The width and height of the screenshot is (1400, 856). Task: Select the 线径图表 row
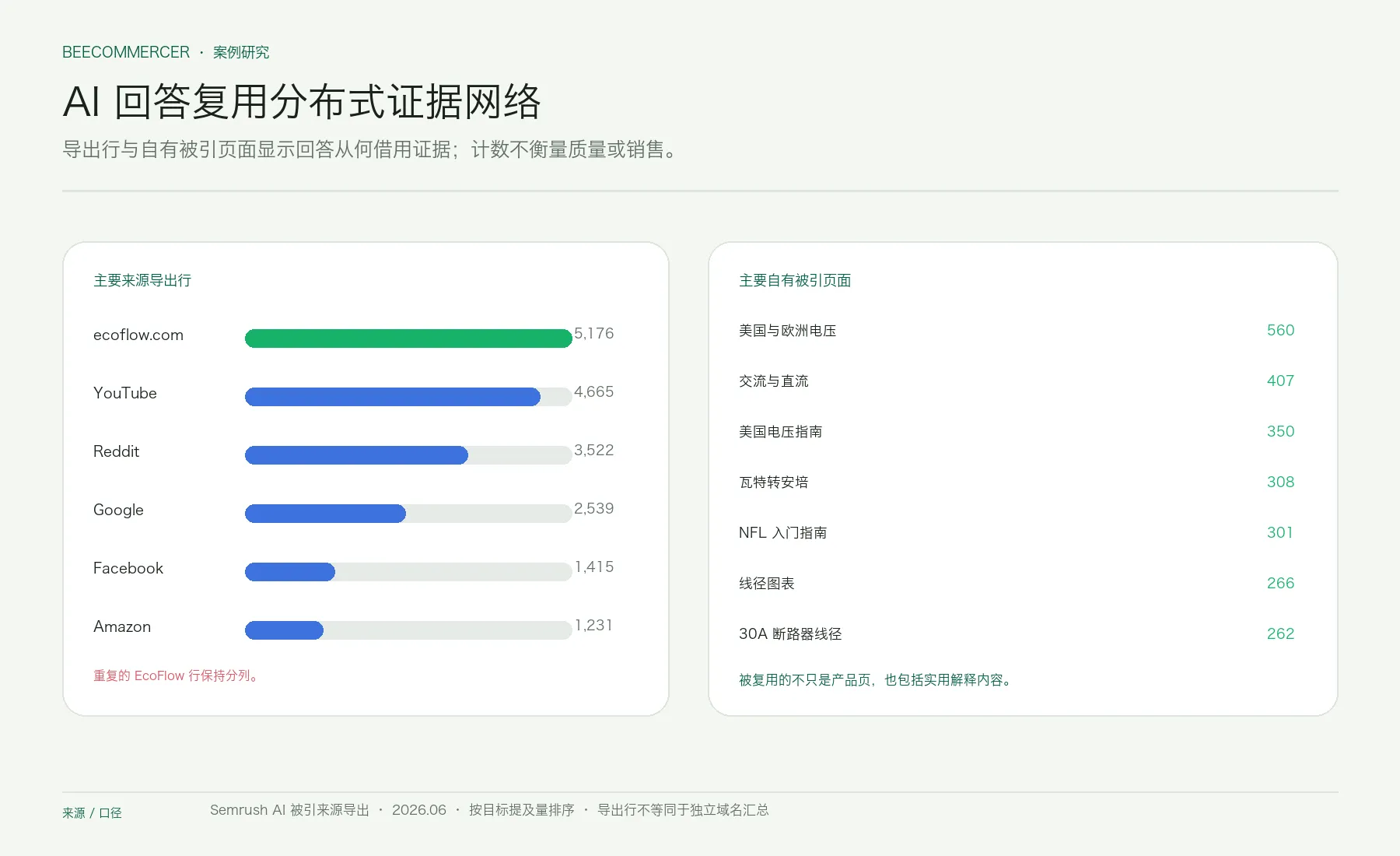1017,584
